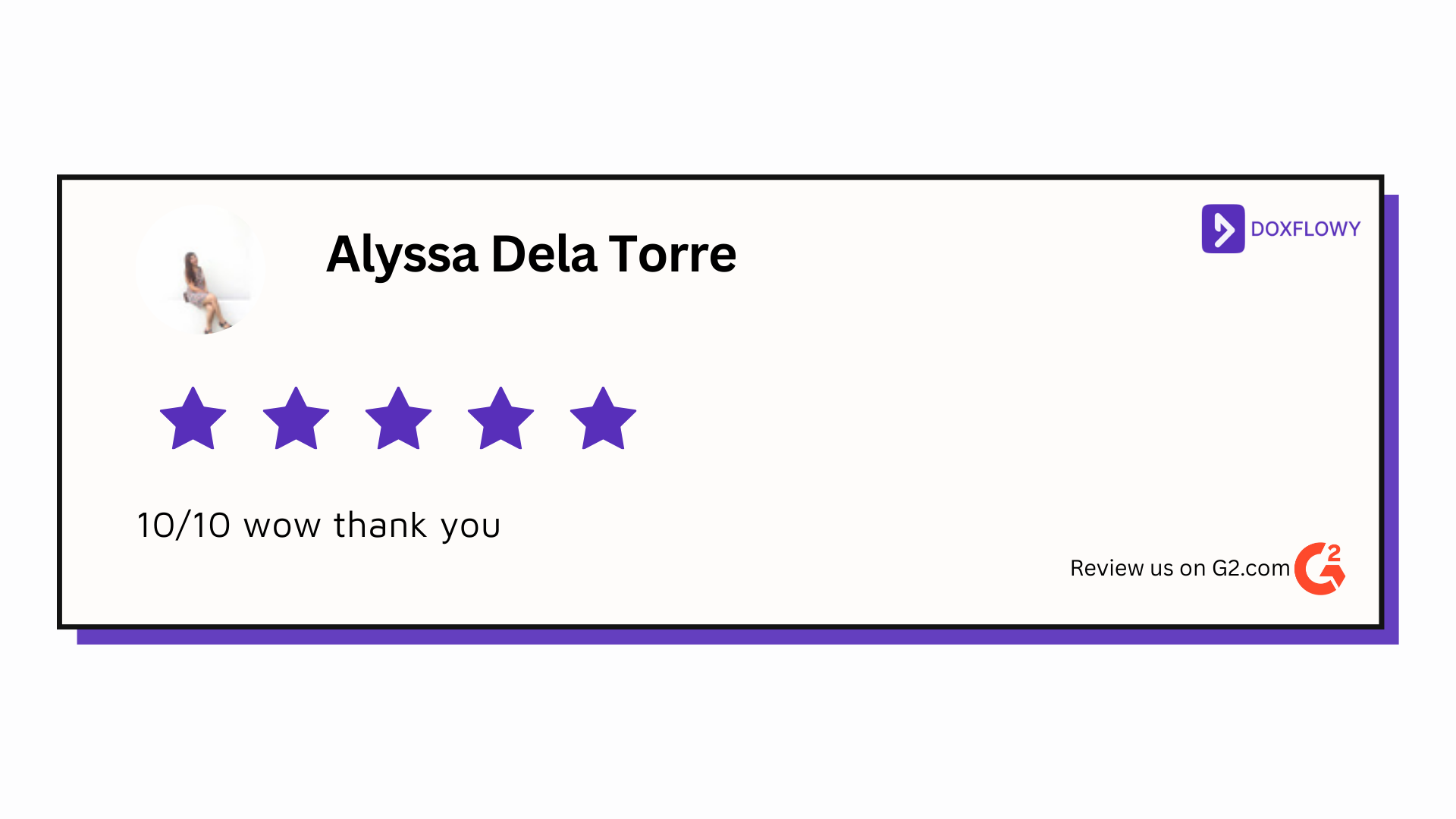Viewport: 1456px width, 819px height.
Task: Click the Doxflowy purple arrow logo icon
Action: (1222, 228)
